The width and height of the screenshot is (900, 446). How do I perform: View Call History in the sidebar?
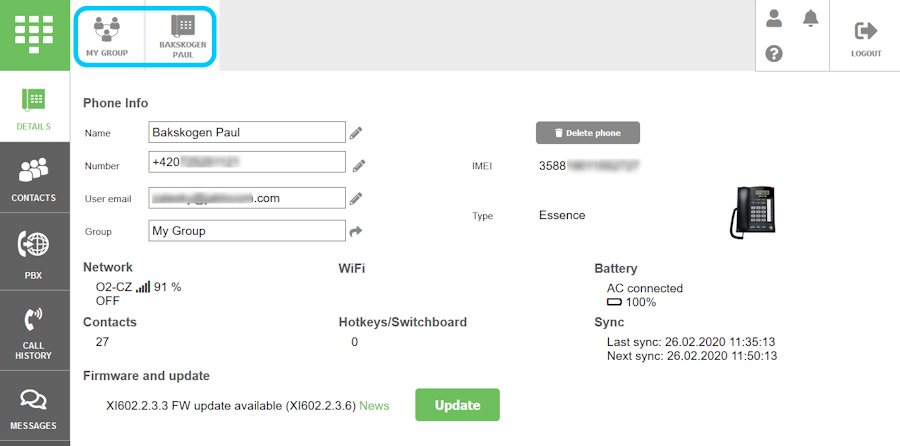coord(34,333)
